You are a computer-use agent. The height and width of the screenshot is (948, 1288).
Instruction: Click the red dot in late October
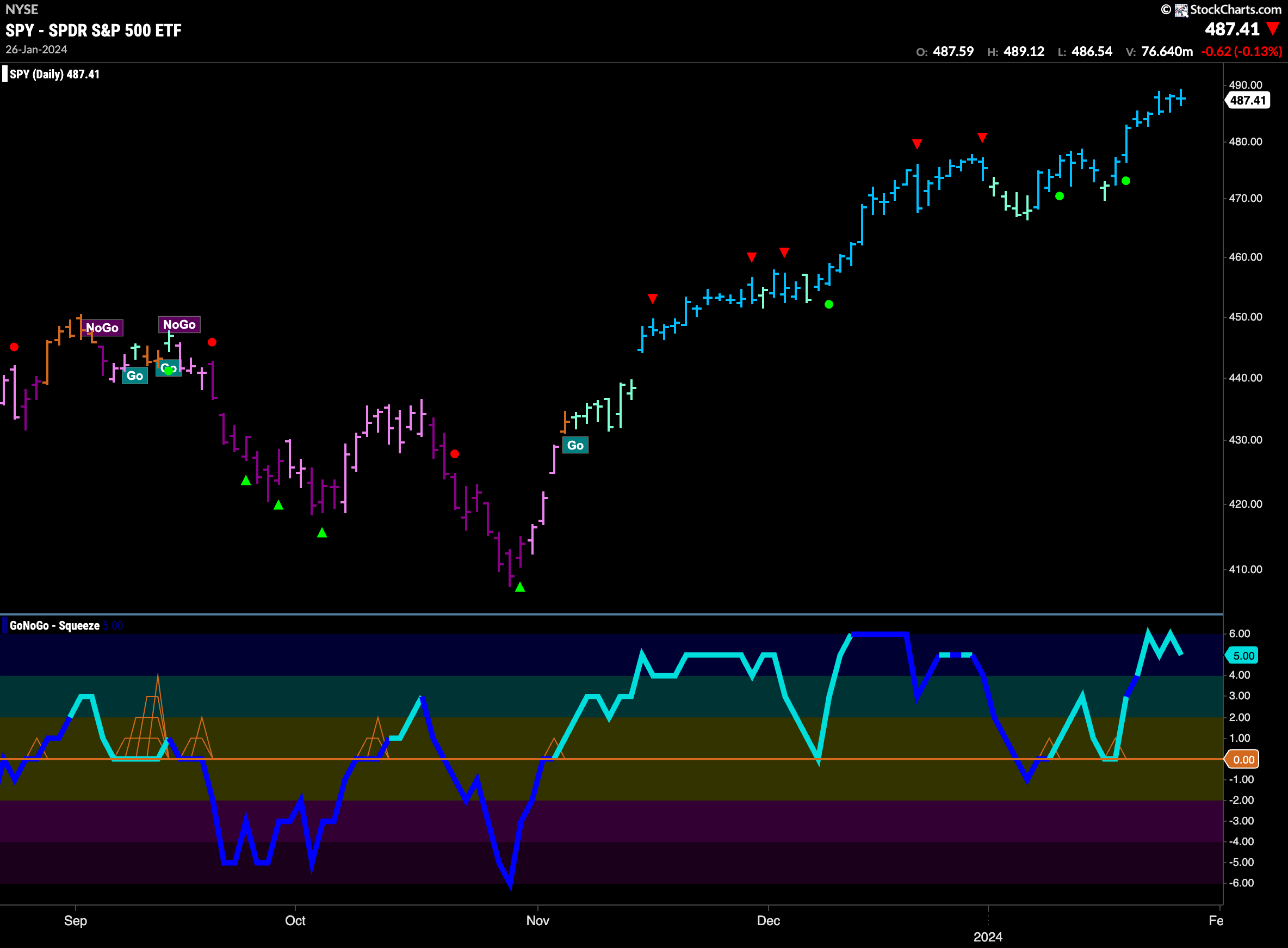(x=455, y=454)
